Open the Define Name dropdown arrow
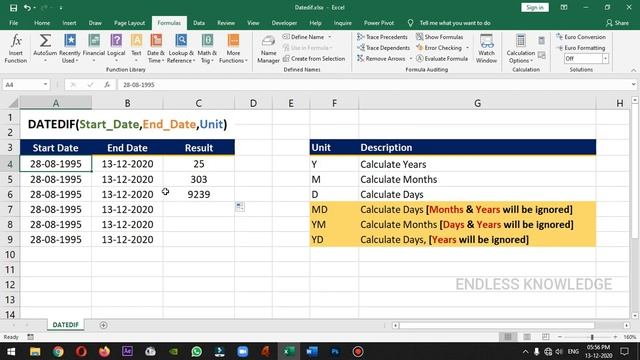This screenshot has height=360, width=640. [330, 37]
